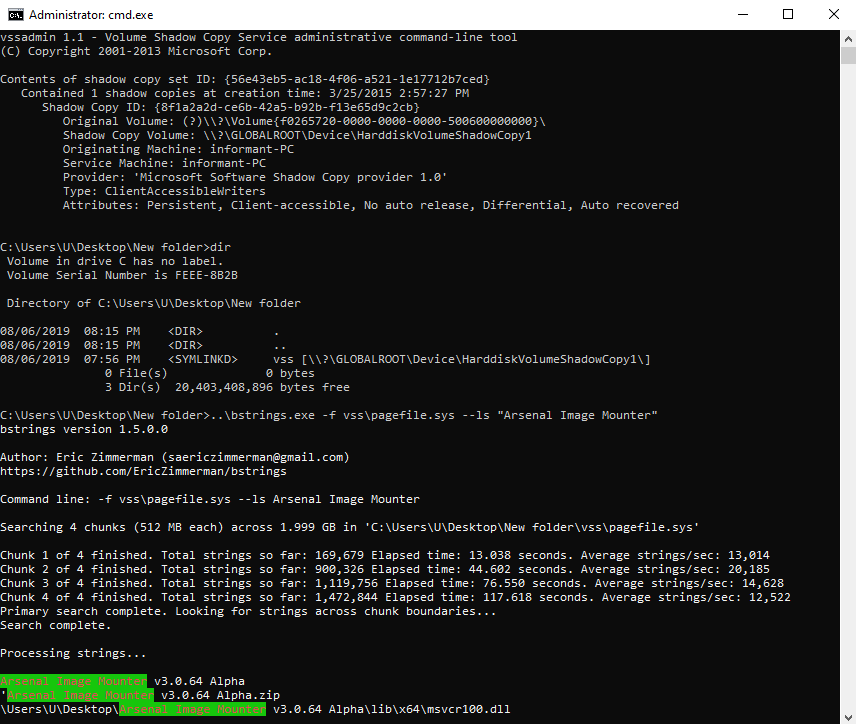Maximize the cmd.exe window
The width and height of the screenshot is (856, 724).
[x=788, y=15]
